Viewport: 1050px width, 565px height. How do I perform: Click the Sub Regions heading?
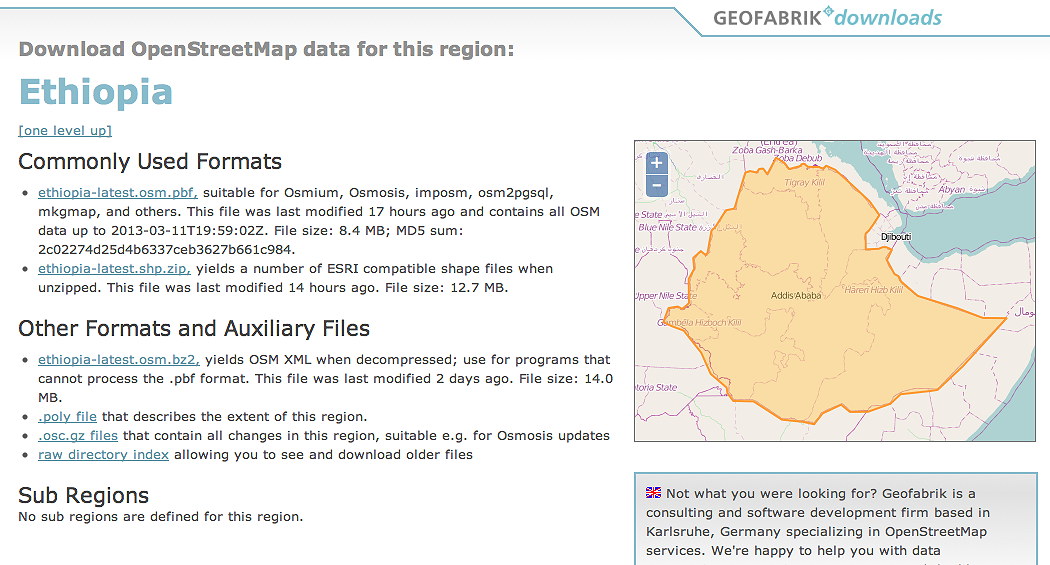pos(84,496)
